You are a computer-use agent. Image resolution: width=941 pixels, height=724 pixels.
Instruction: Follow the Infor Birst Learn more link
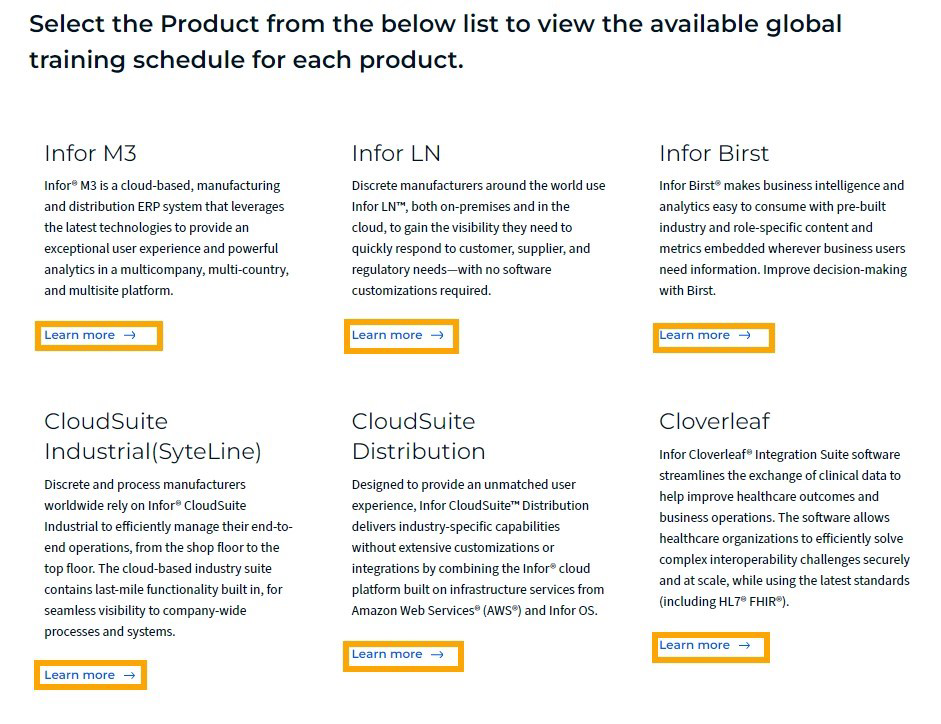point(694,336)
